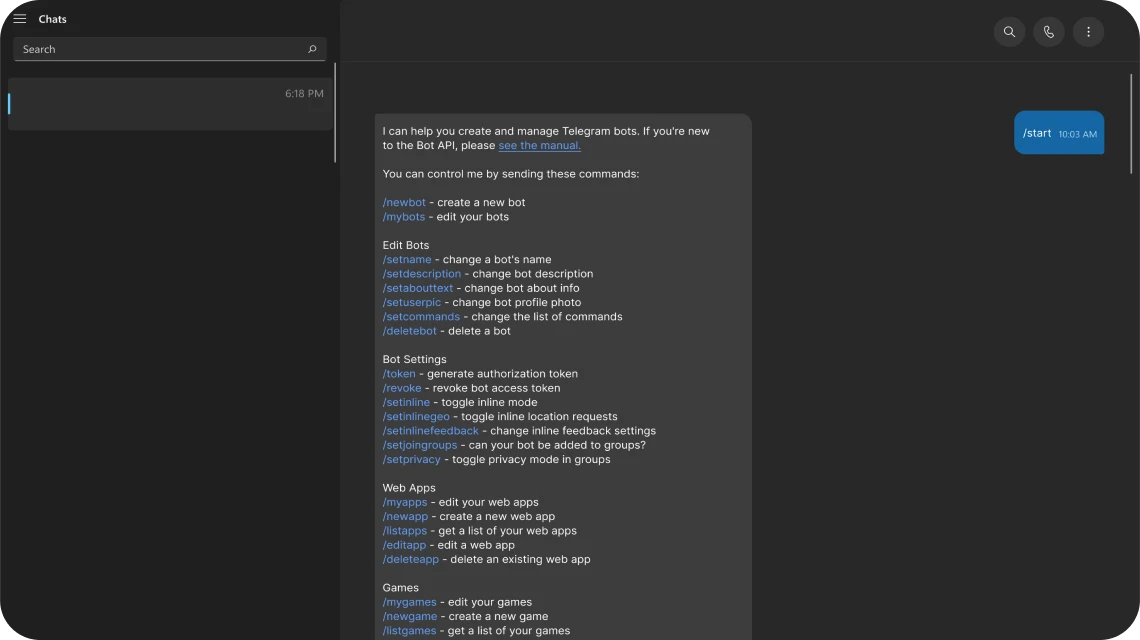1140x640 pixels.
Task: Start a call with the phone icon
Action: pyautogui.click(x=1048, y=32)
